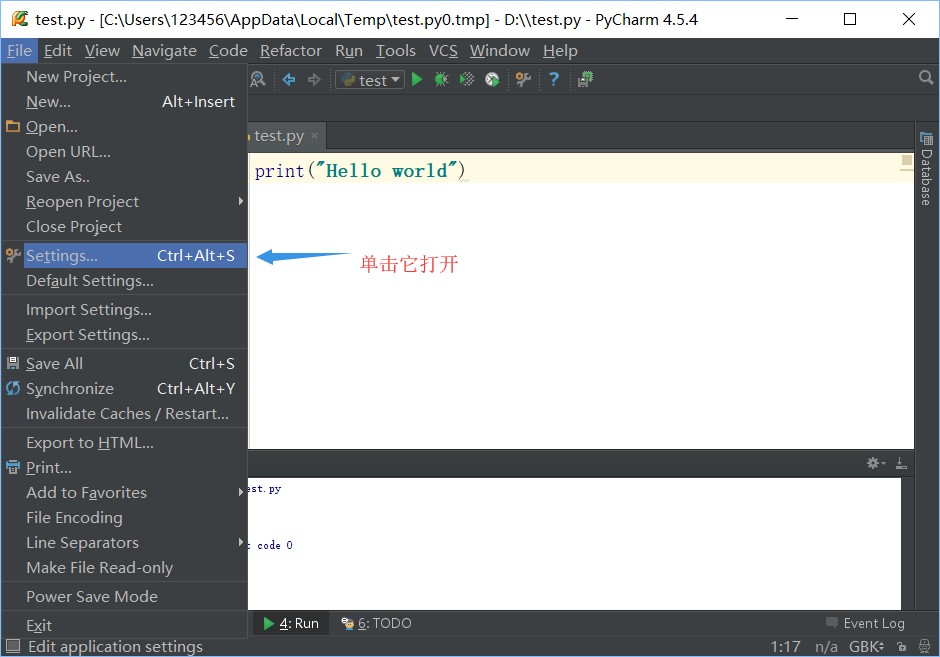The image size is (940, 657).
Task: Open the View menu
Action: pos(102,51)
